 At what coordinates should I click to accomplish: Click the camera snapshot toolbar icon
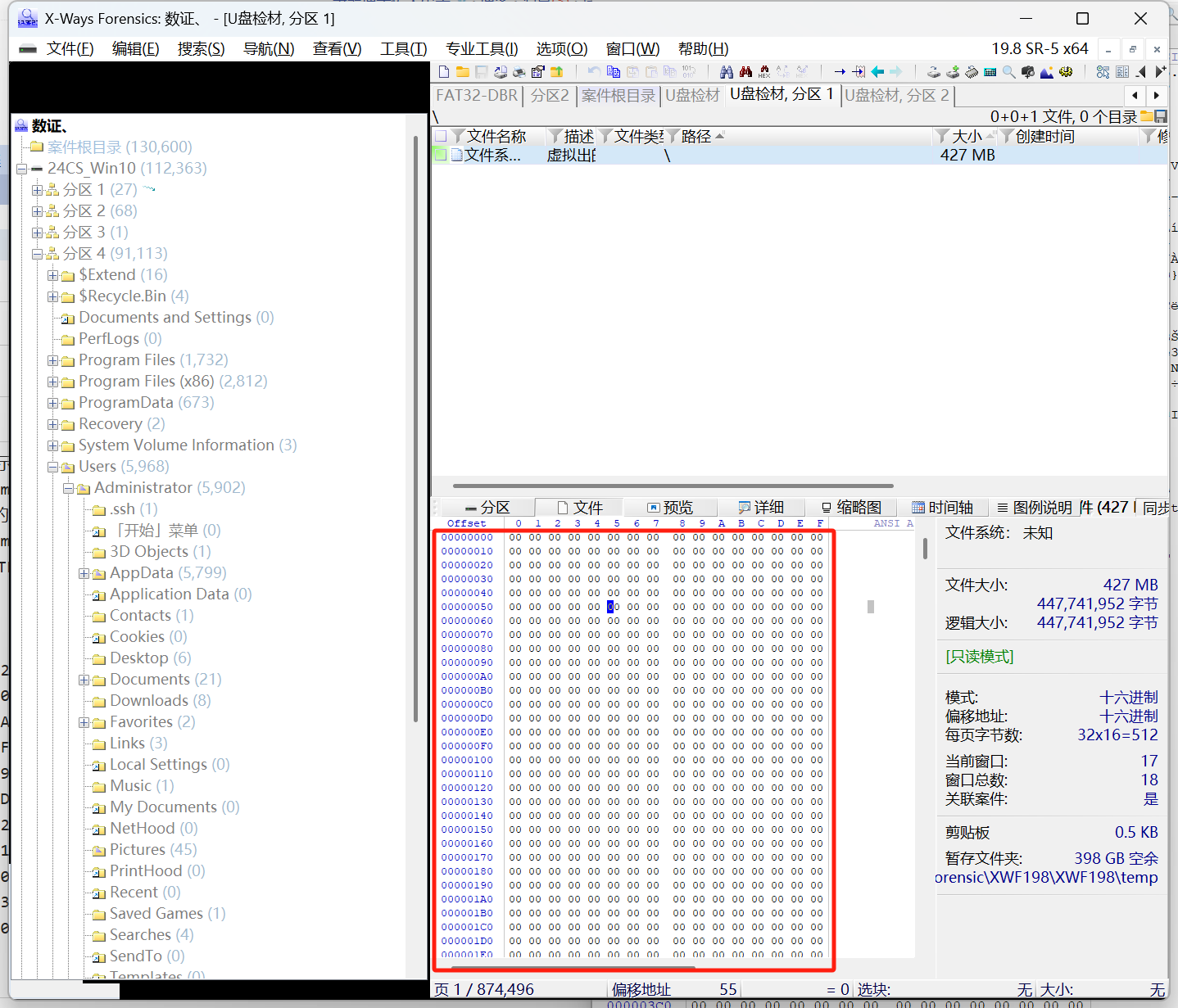tap(1028, 72)
